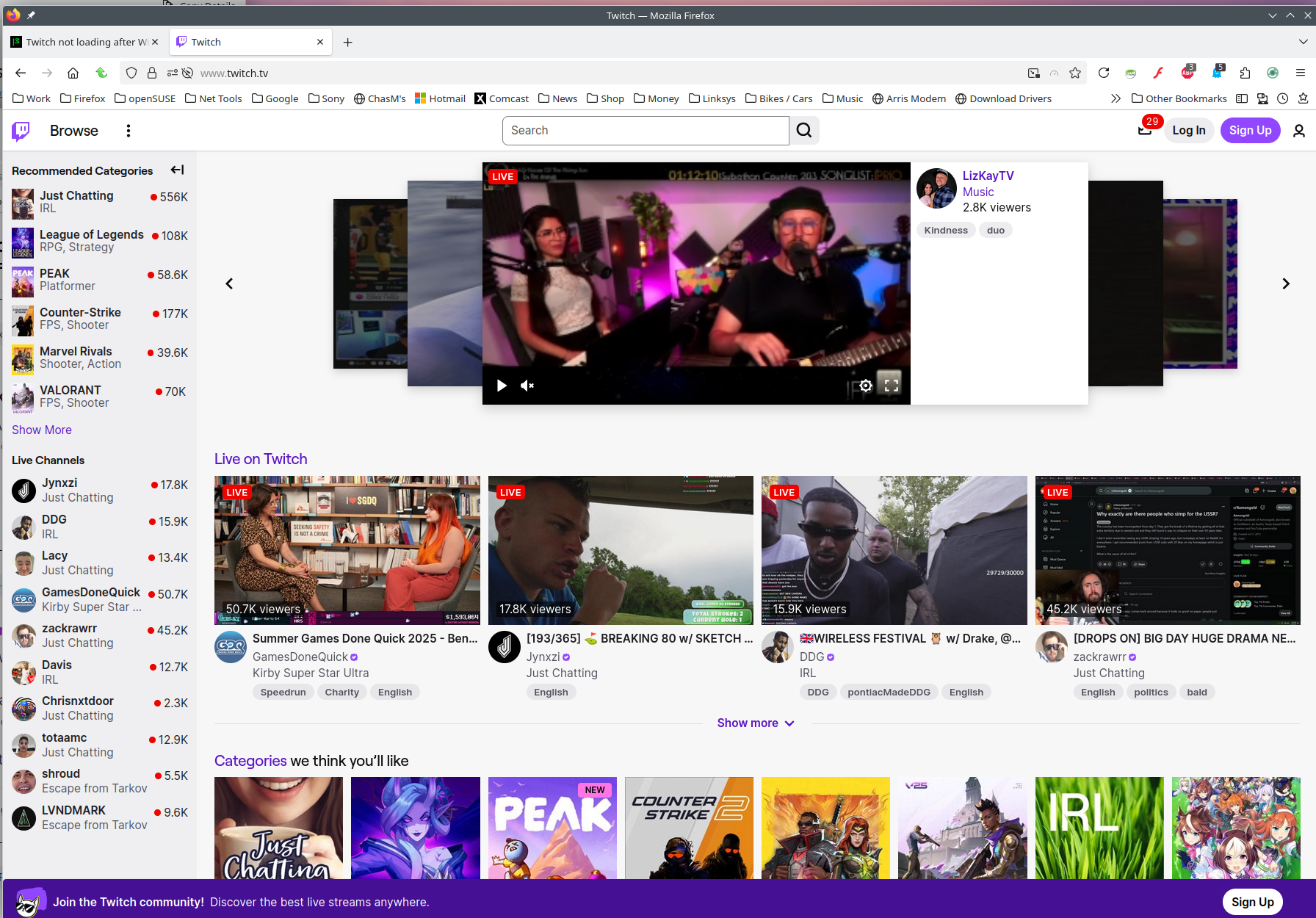Select Counter-Strike category in sidebar
Screen dimensions: 1316x918
(100, 319)
